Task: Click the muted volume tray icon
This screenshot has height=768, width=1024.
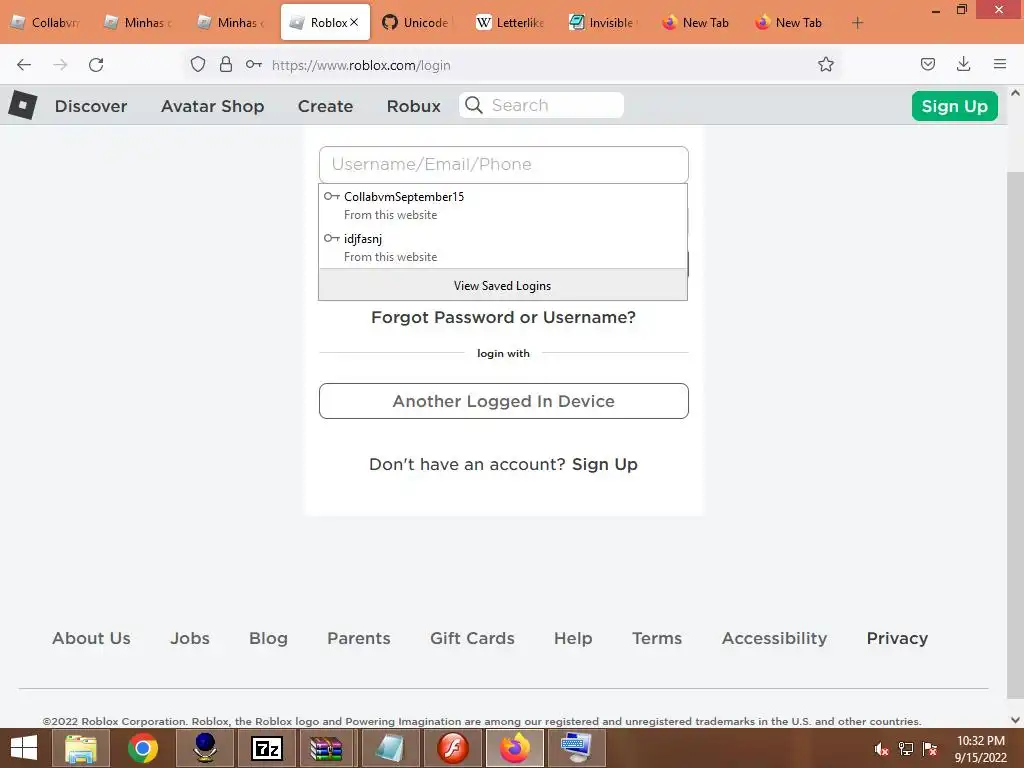Action: click(881, 749)
